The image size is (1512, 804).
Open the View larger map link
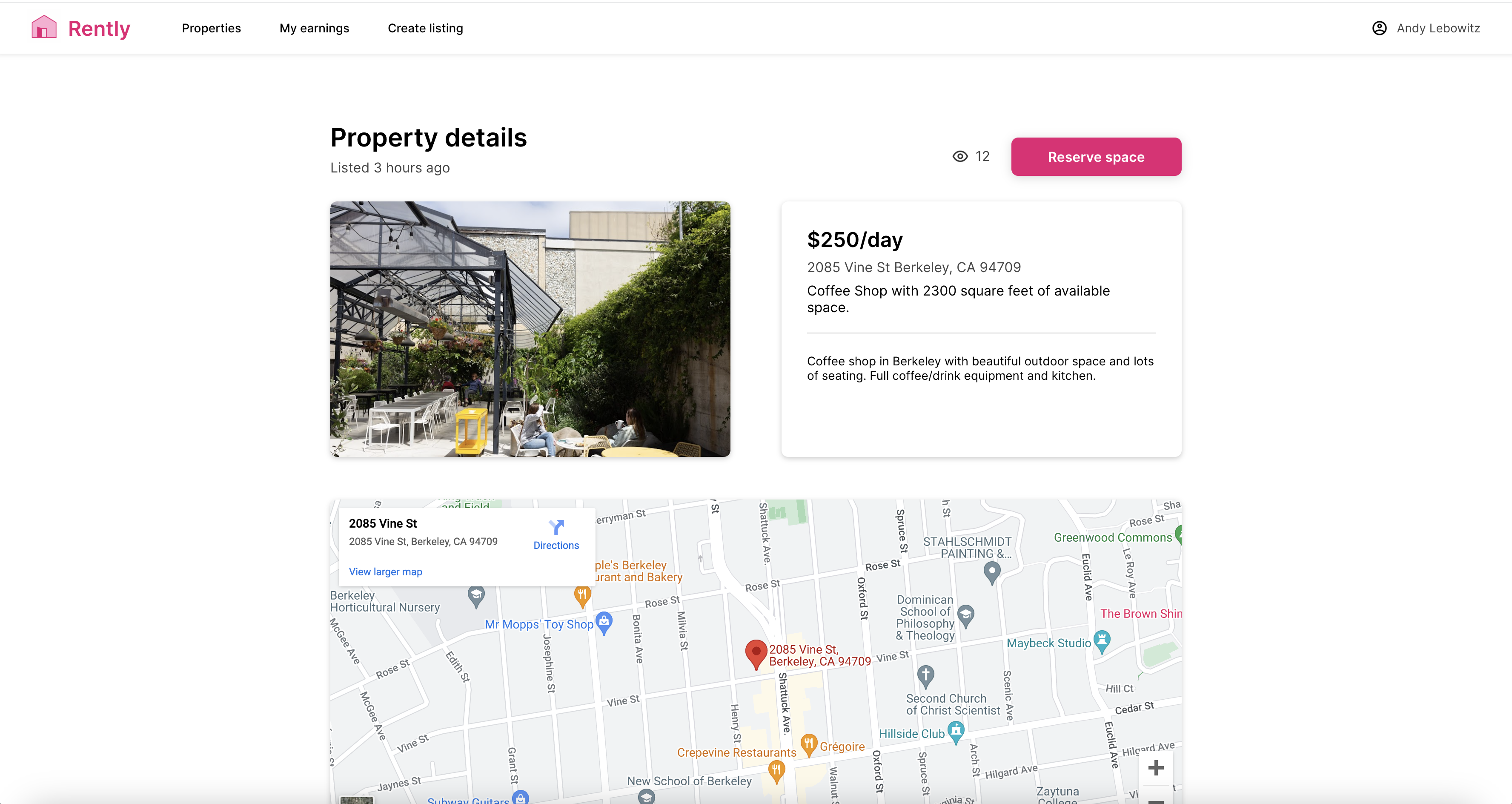point(385,571)
